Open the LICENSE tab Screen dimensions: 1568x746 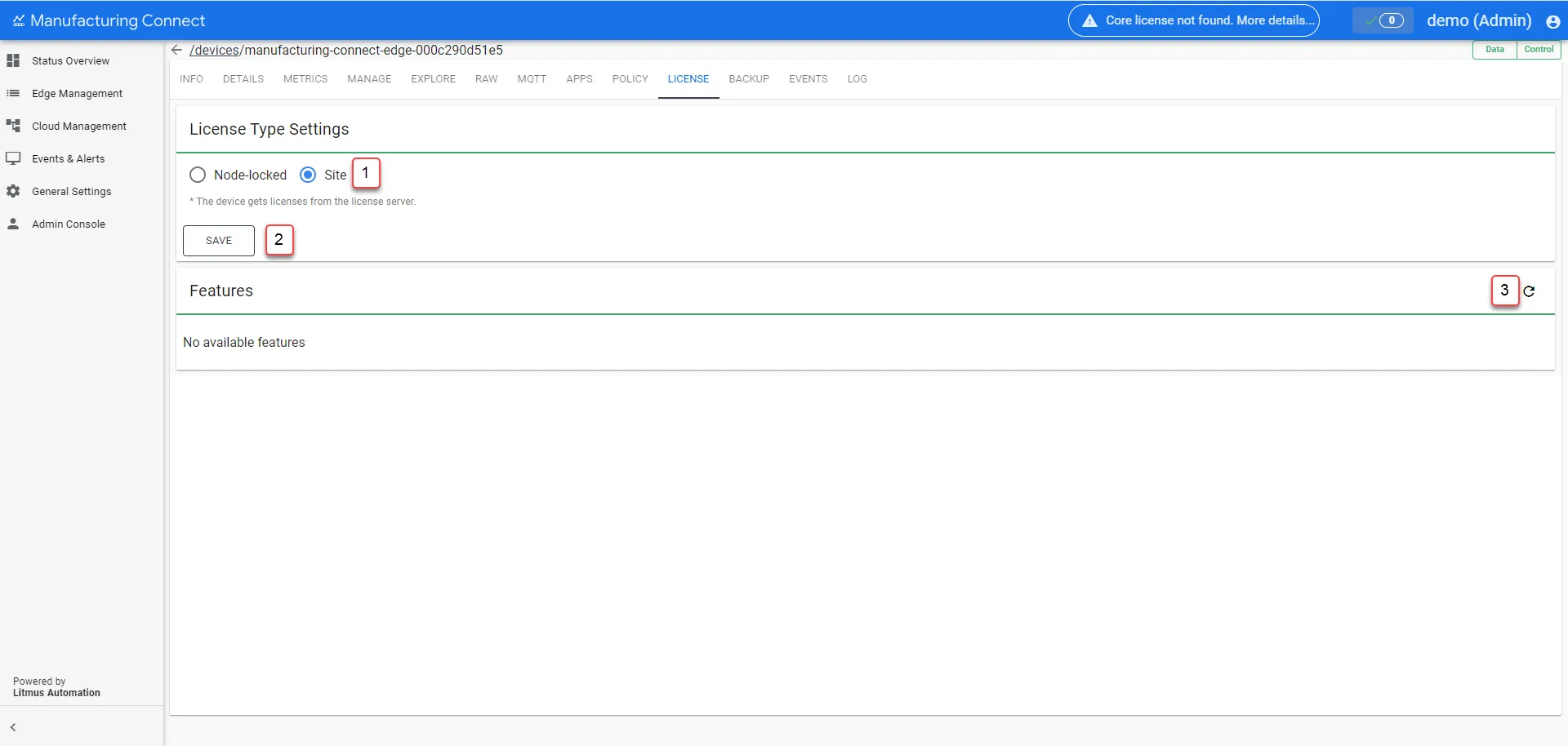point(688,79)
